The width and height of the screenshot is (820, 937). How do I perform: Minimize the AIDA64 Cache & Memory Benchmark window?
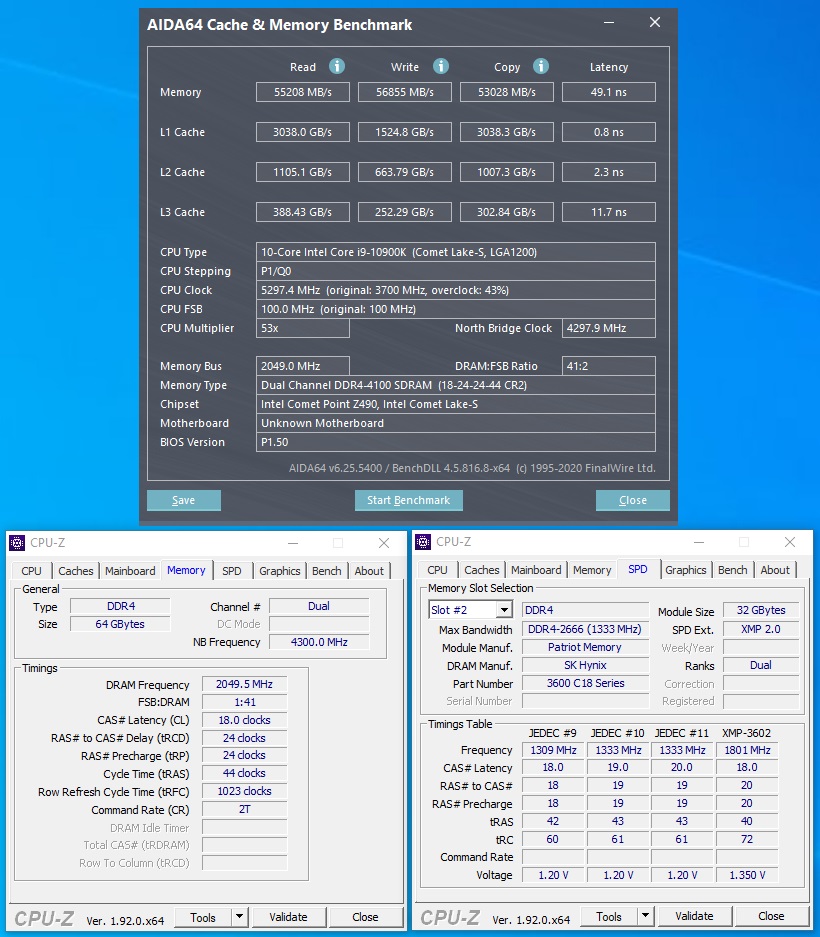[x=609, y=23]
